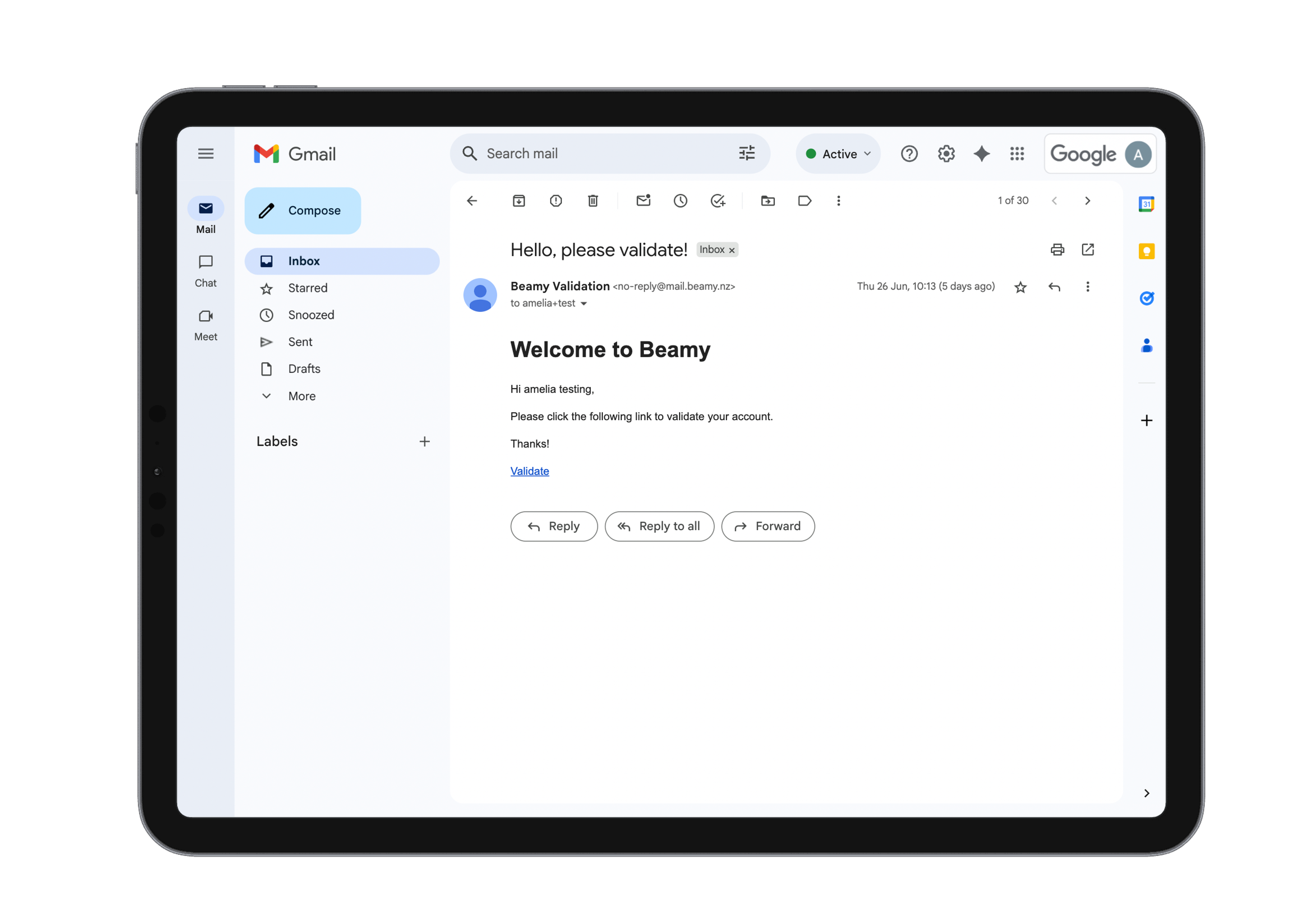The width and height of the screenshot is (1307, 924).
Task: Report the email as spam
Action: (556, 200)
